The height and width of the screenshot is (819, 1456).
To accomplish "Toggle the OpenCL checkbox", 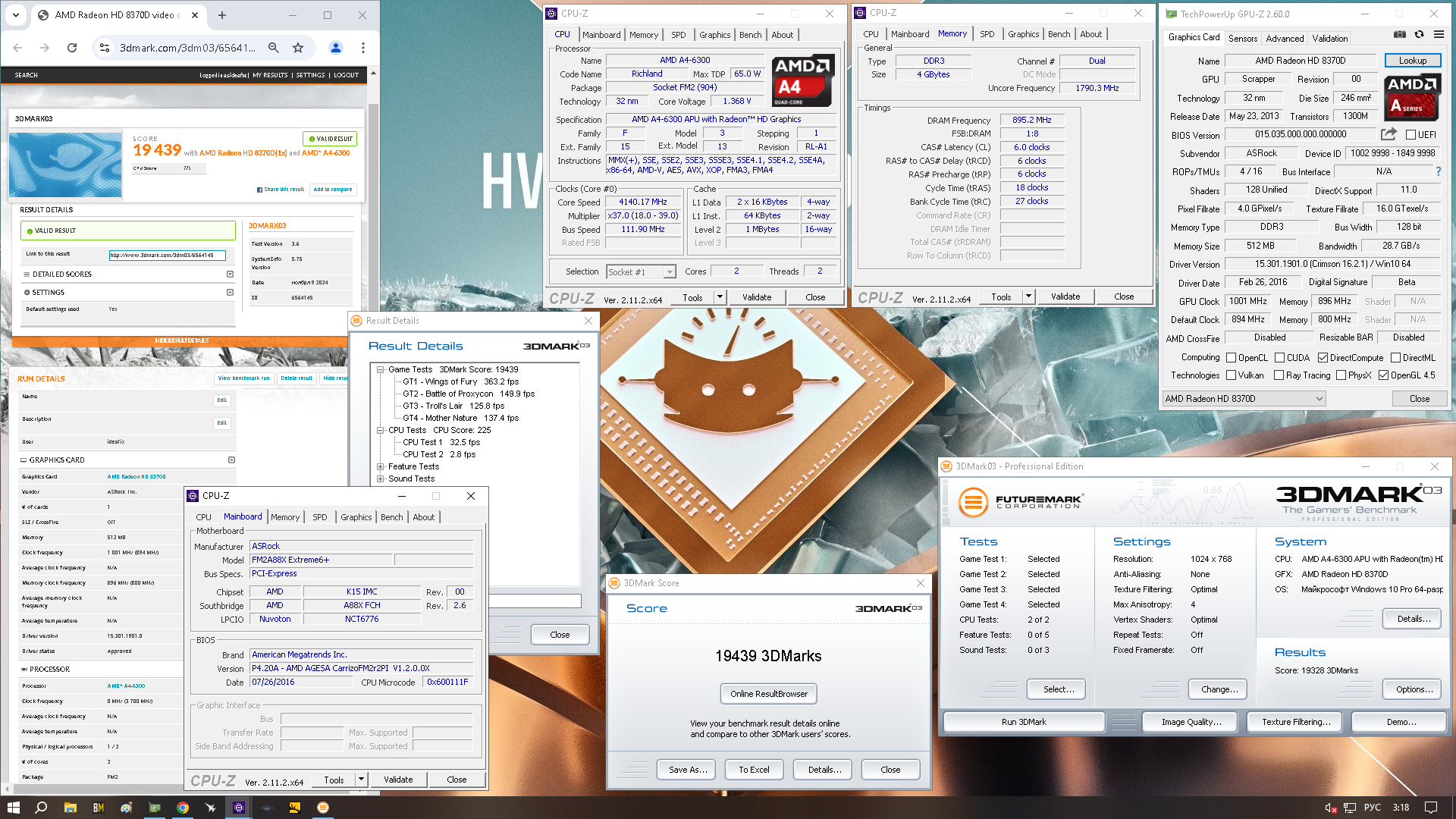I will pos(1232,358).
